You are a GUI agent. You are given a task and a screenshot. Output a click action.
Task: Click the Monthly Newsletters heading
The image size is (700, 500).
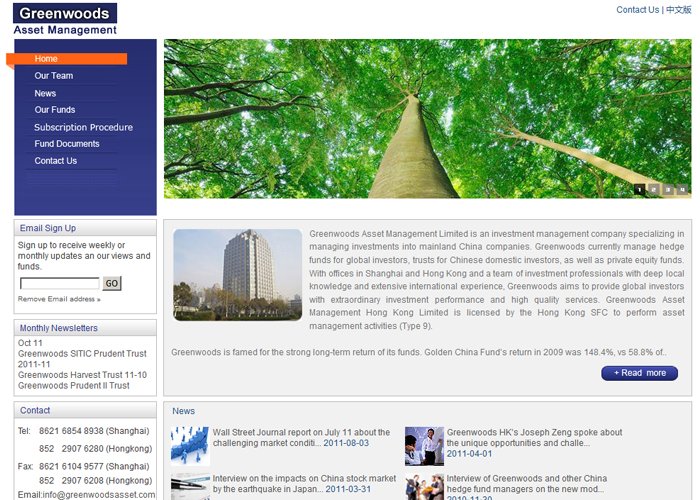58,328
